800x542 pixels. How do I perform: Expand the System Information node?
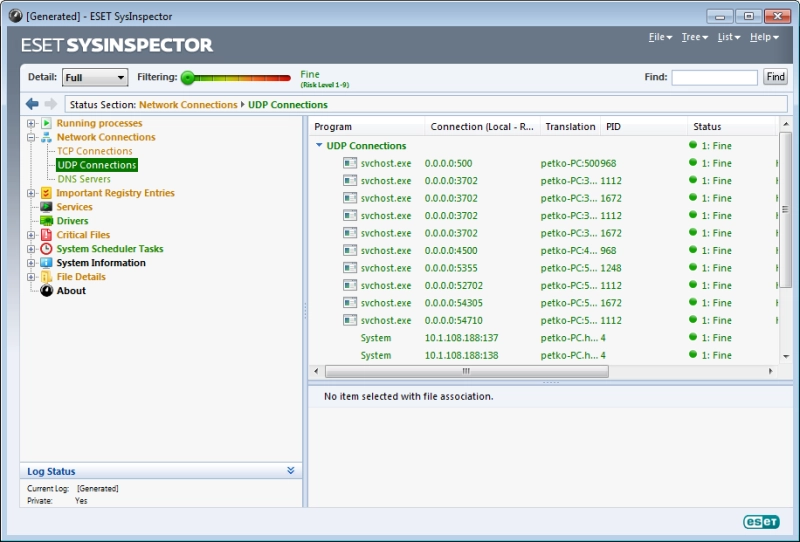click(31, 263)
